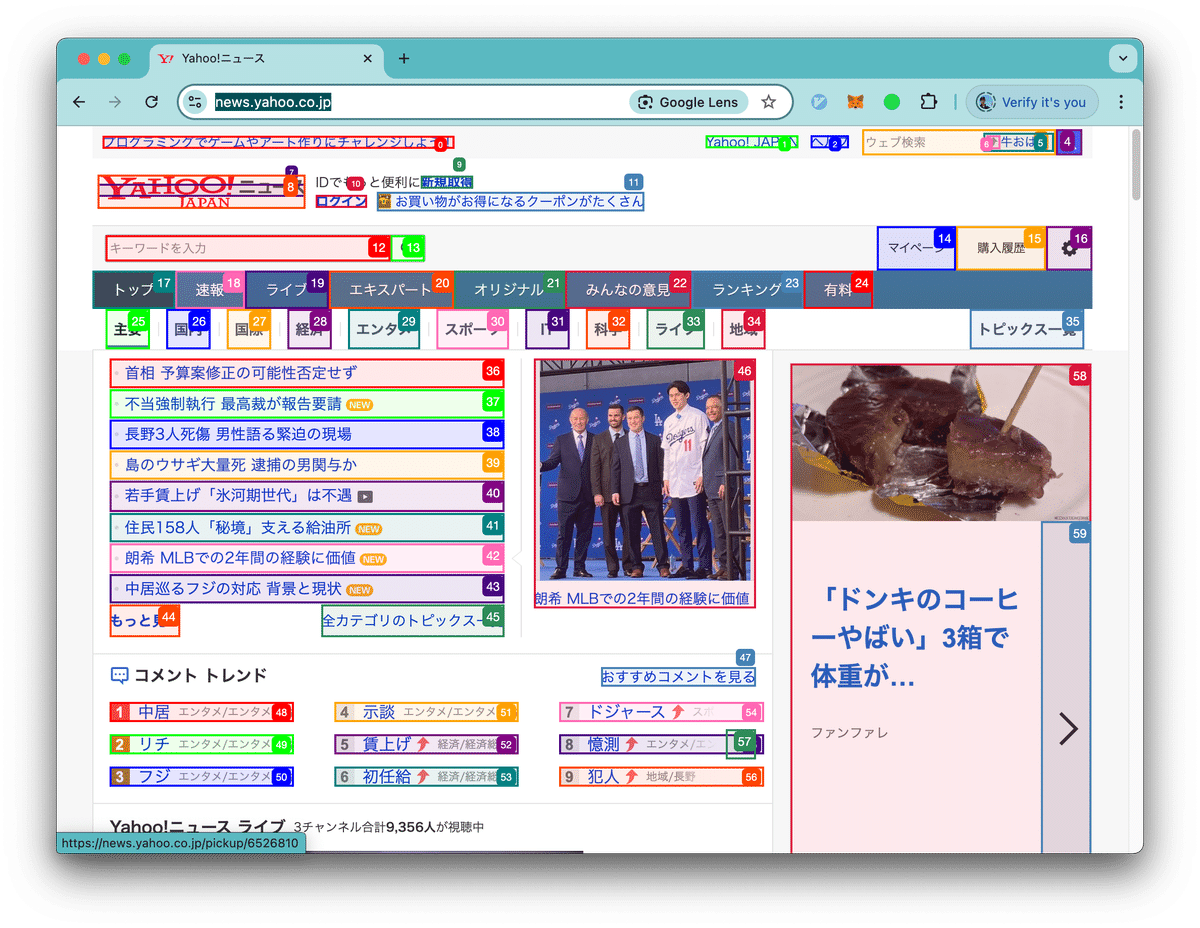Open comment trend number 5 賃上げ
The image size is (1200, 928).
point(426,745)
